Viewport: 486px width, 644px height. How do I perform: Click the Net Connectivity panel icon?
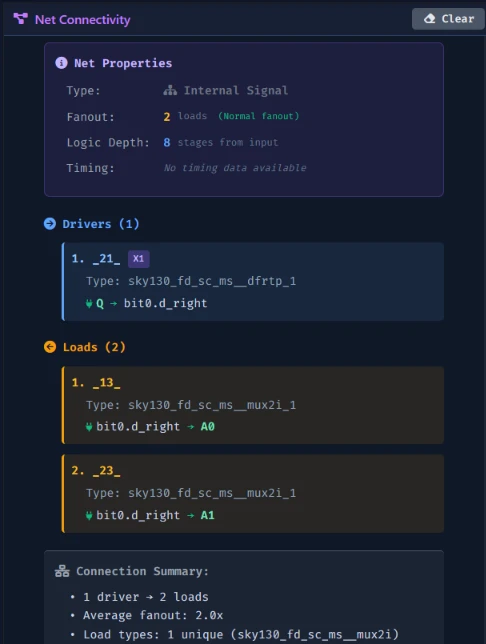click(21, 19)
